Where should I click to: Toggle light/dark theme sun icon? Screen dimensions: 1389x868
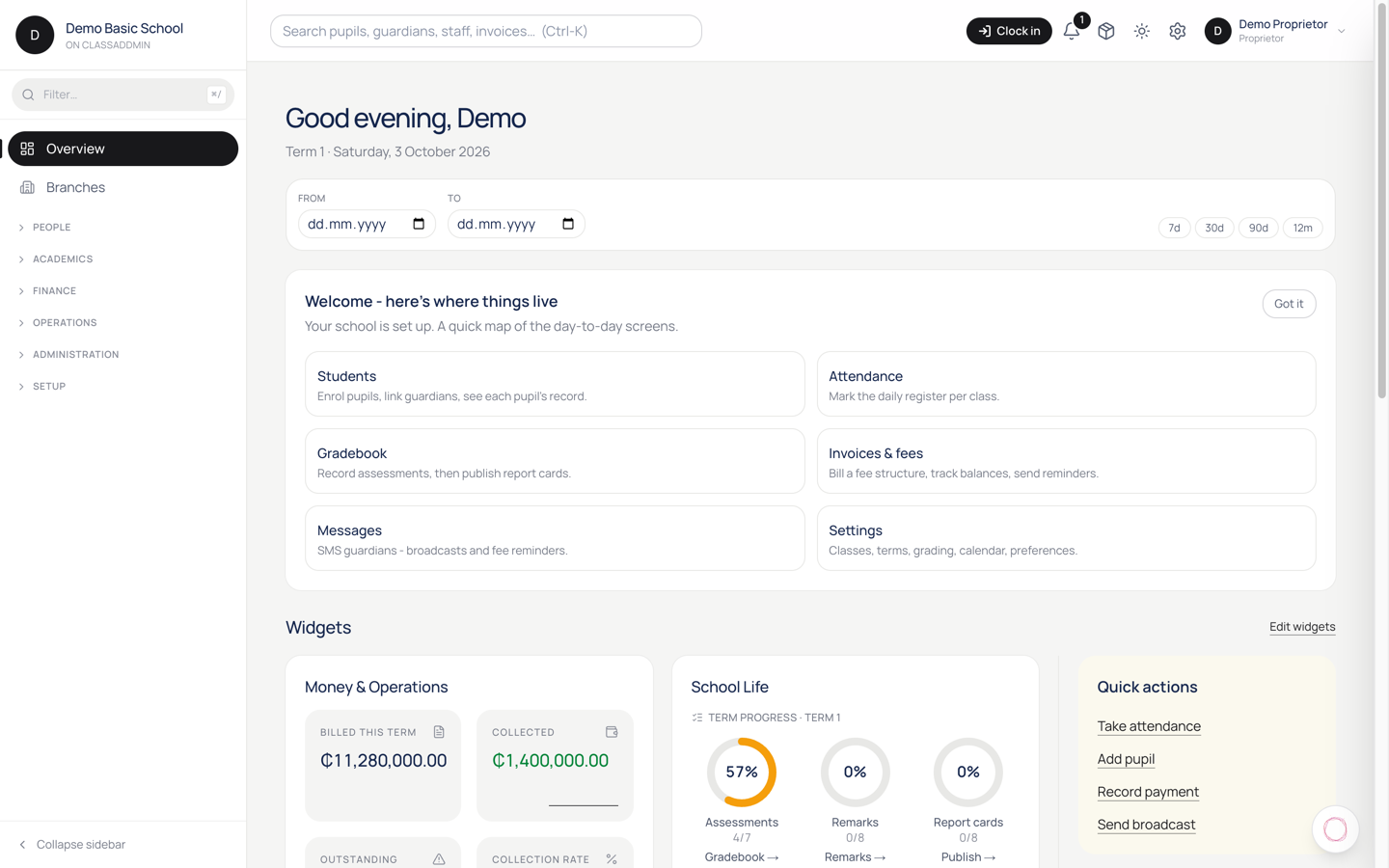tap(1142, 31)
